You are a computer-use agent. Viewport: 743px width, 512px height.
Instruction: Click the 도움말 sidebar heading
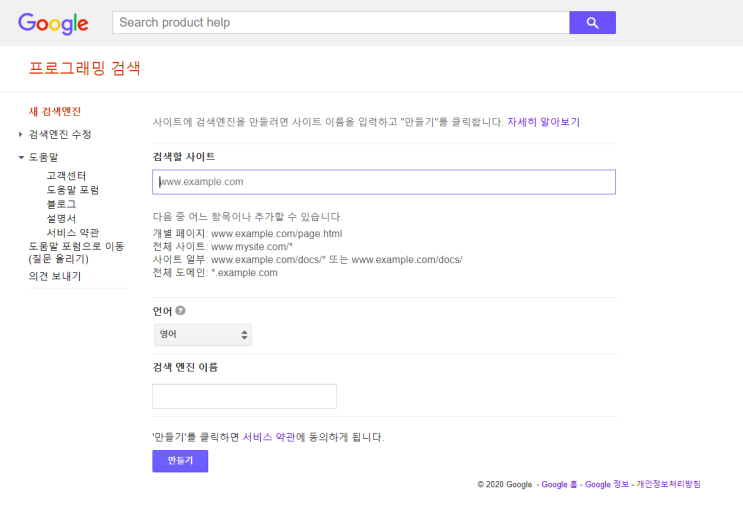(43, 157)
